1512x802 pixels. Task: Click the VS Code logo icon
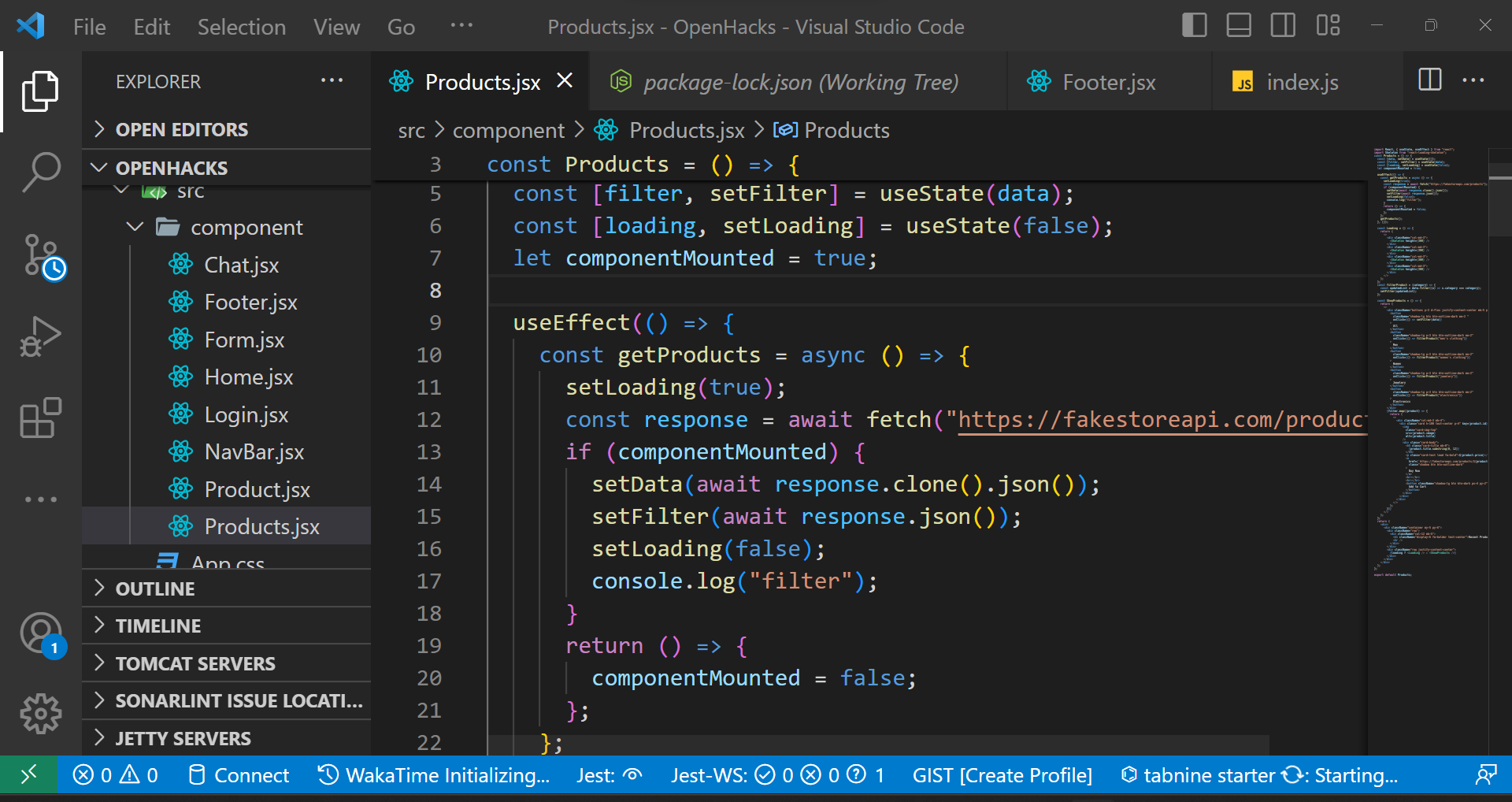(x=30, y=26)
